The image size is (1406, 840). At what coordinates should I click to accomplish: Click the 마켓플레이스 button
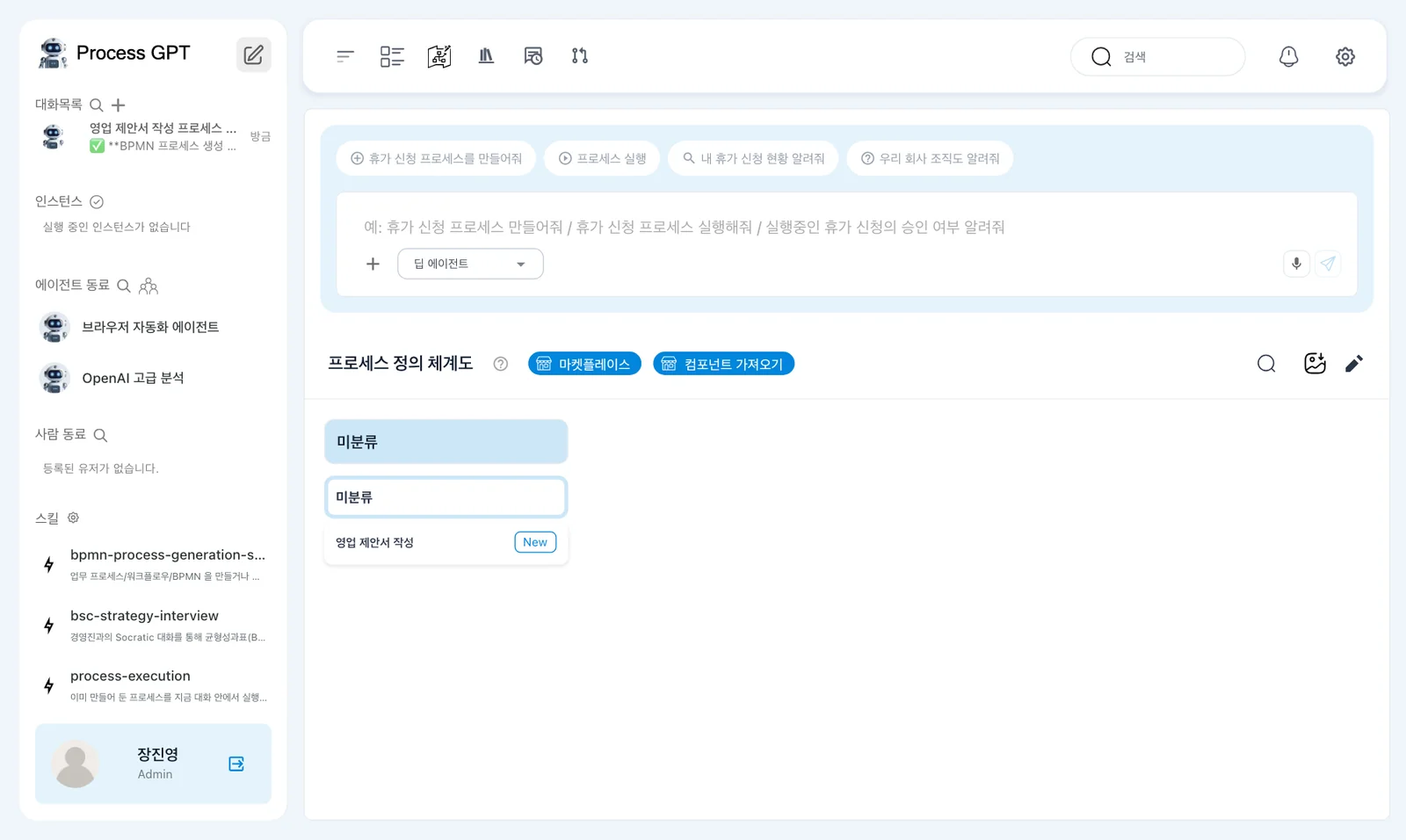tap(584, 364)
